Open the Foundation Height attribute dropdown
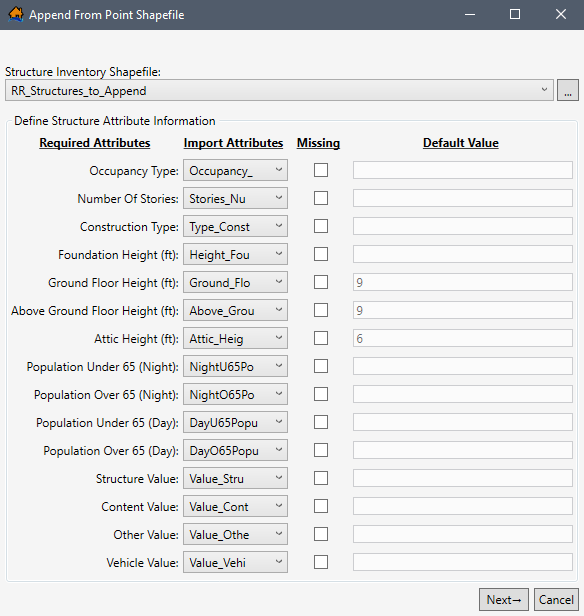Image resolution: width=584 pixels, height=616 pixels. tap(235, 255)
